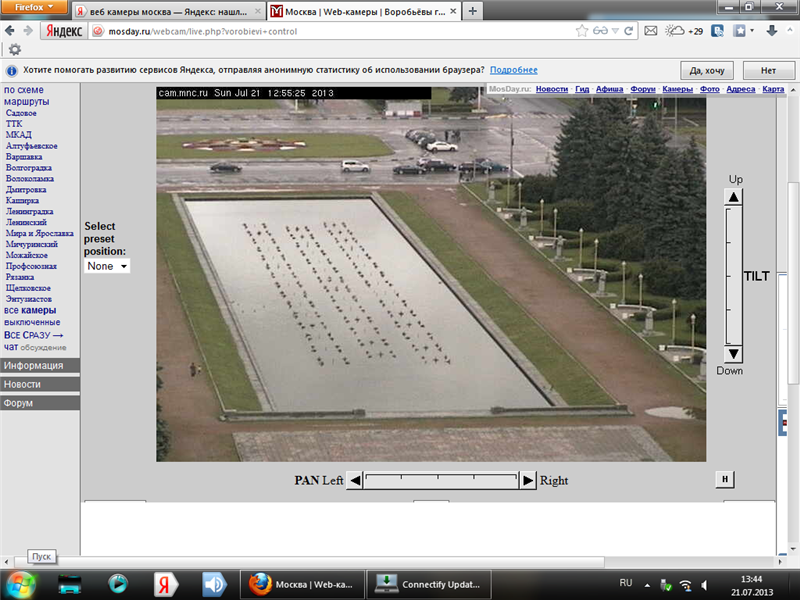Tilt the camera up with the arrow
Image resolution: width=800 pixels, height=600 pixels.
point(733,197)
